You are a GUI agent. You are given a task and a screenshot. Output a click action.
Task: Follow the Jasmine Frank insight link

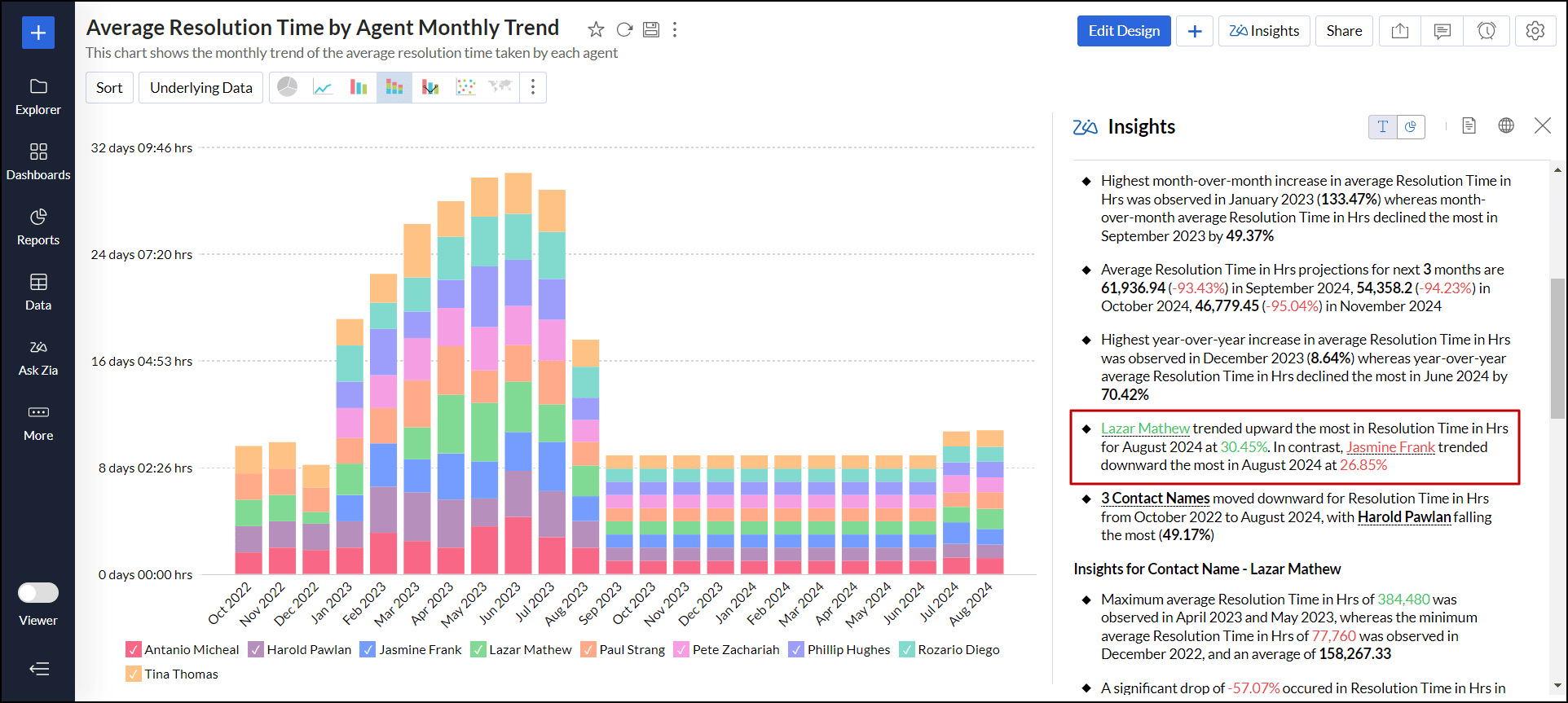click(1390, 447)
